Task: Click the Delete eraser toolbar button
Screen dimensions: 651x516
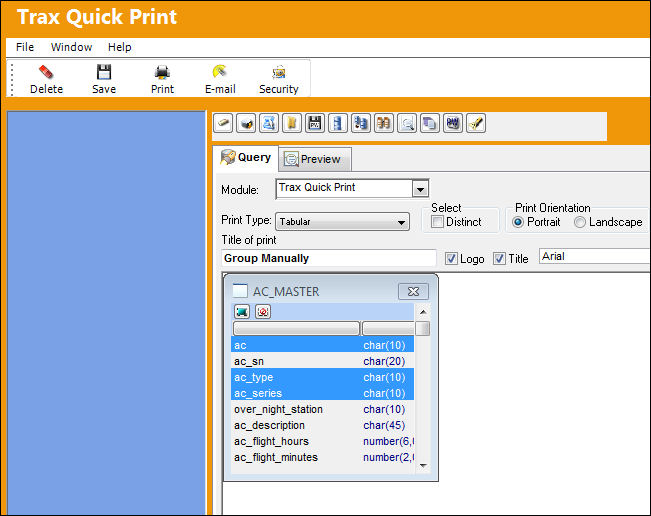Action: pos(46,79)
